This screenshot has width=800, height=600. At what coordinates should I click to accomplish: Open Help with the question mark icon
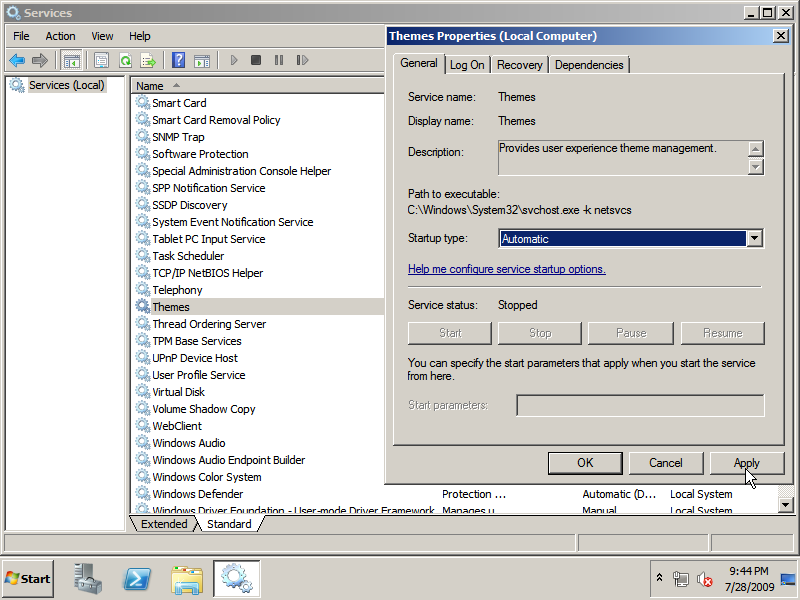pos(178,61)
